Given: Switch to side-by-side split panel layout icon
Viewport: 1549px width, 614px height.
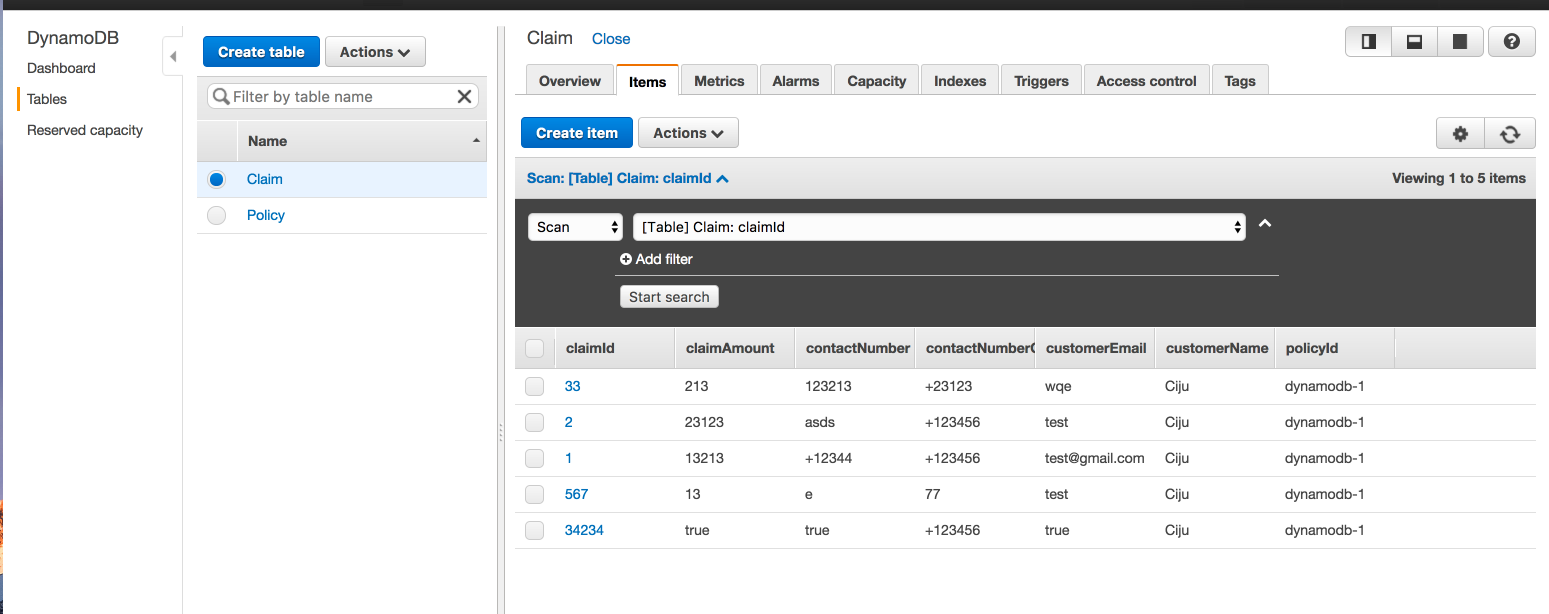Looking at the screenshot, I should click(x=1369, y=42).
